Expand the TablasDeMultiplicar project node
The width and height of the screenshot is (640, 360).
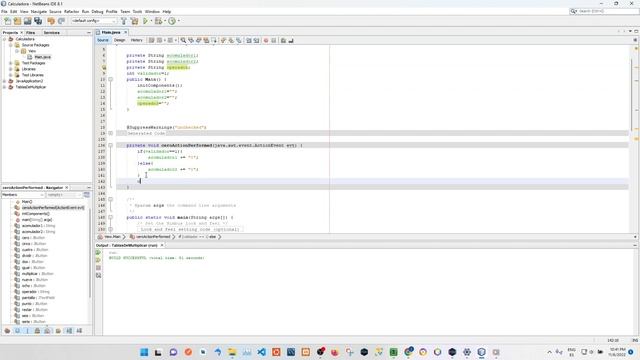pyautogui.click(x=5, y=87)
